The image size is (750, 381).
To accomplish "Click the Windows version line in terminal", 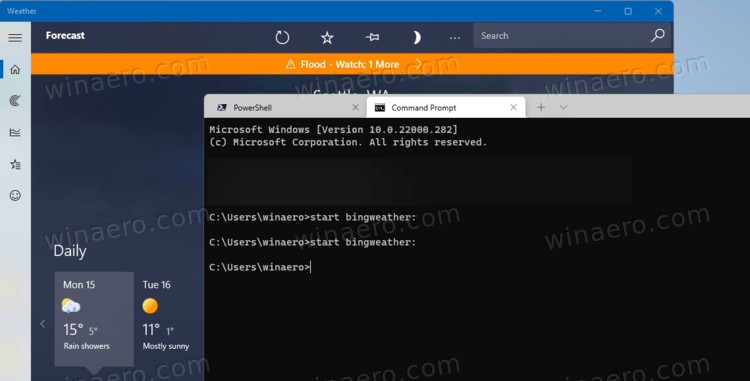I will point(333,130).
